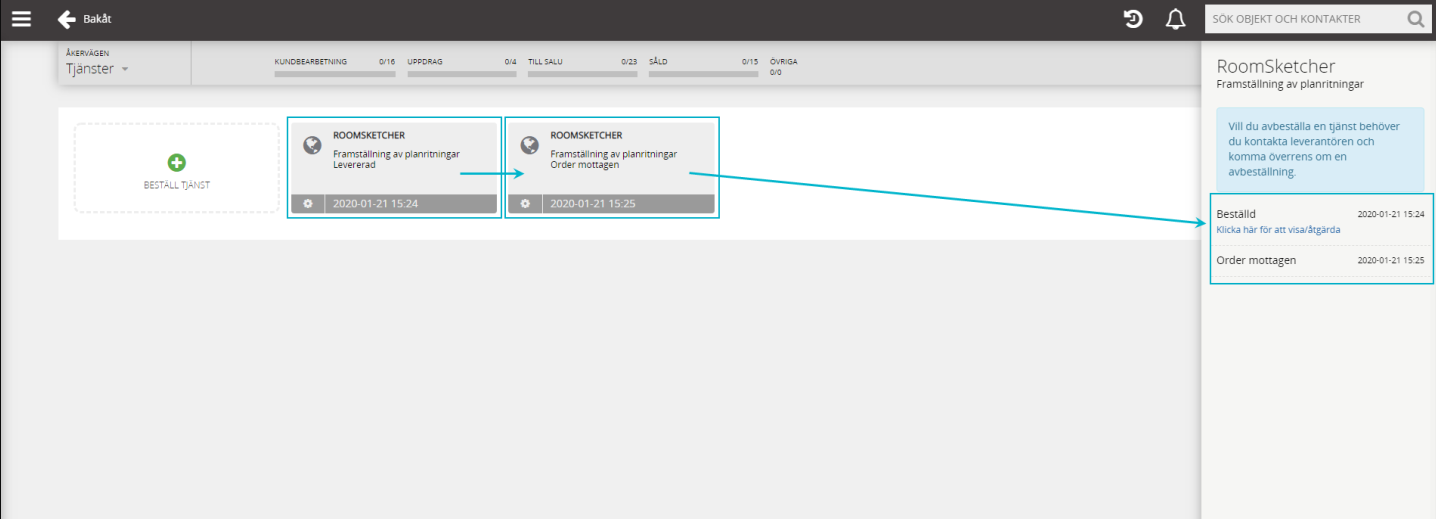Click the Åkervägen label above Tjänster

(87, 53)
